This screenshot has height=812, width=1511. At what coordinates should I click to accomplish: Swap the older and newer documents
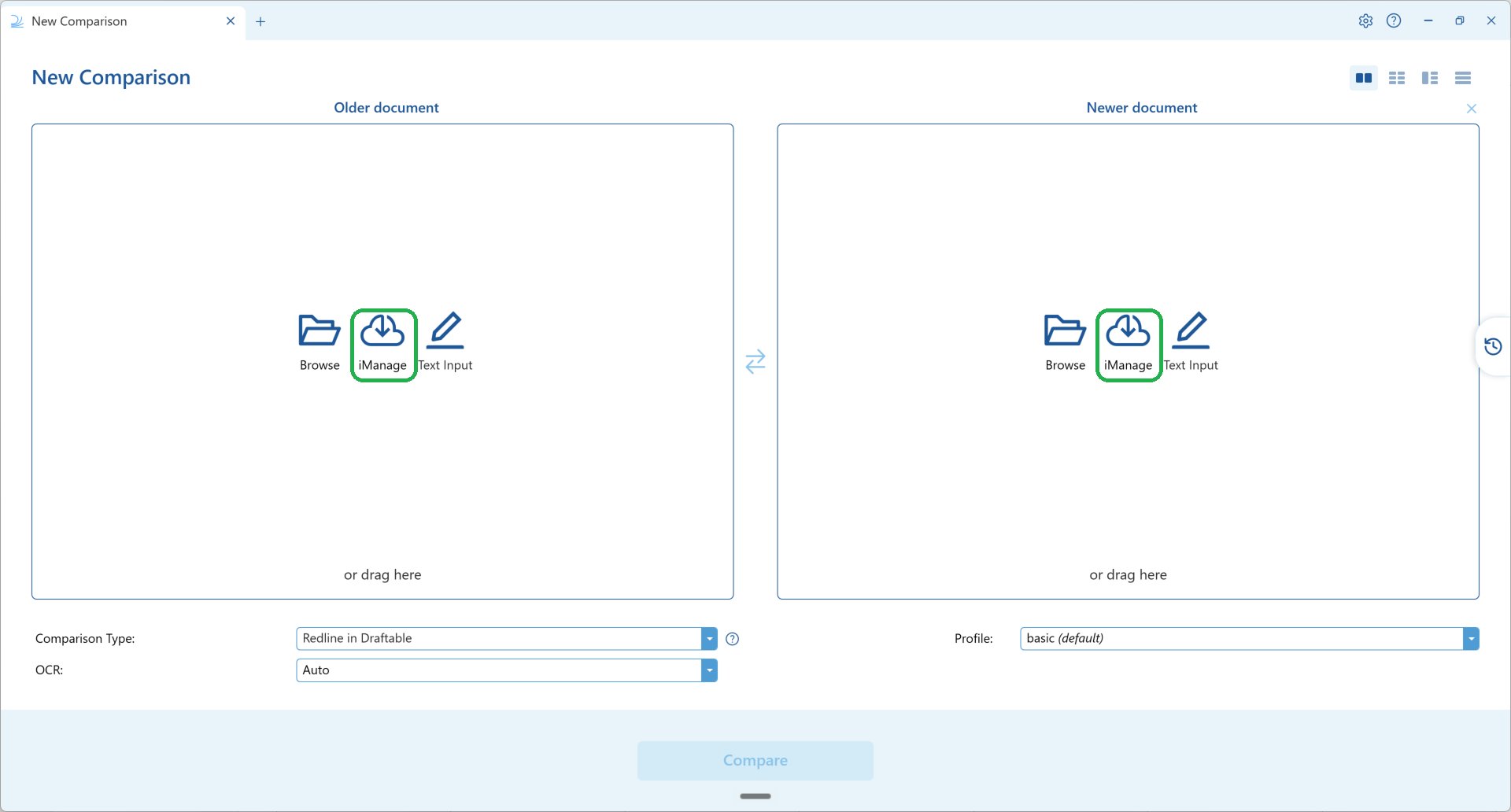pos(755,361)
